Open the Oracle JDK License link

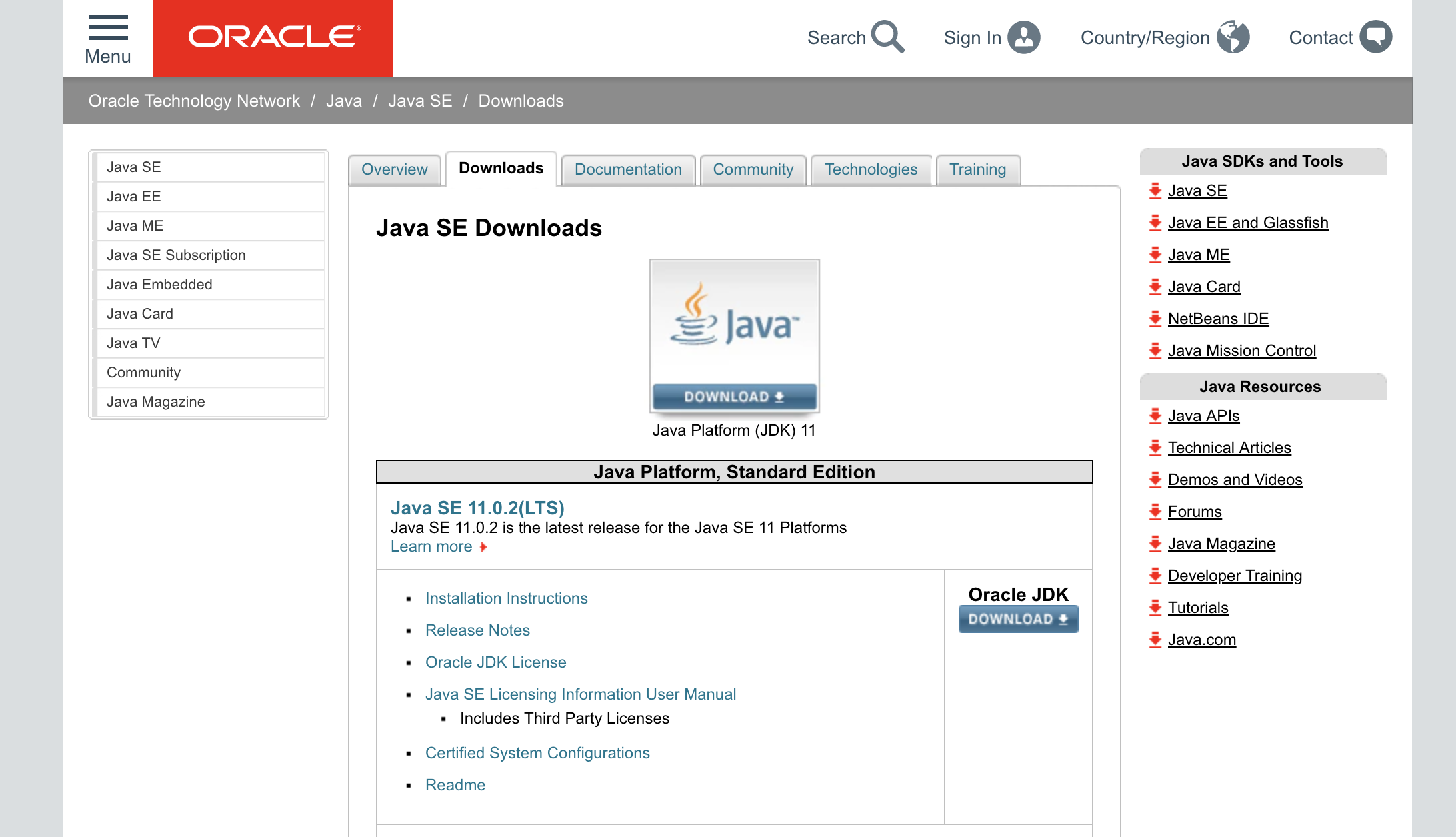point(496,663)
